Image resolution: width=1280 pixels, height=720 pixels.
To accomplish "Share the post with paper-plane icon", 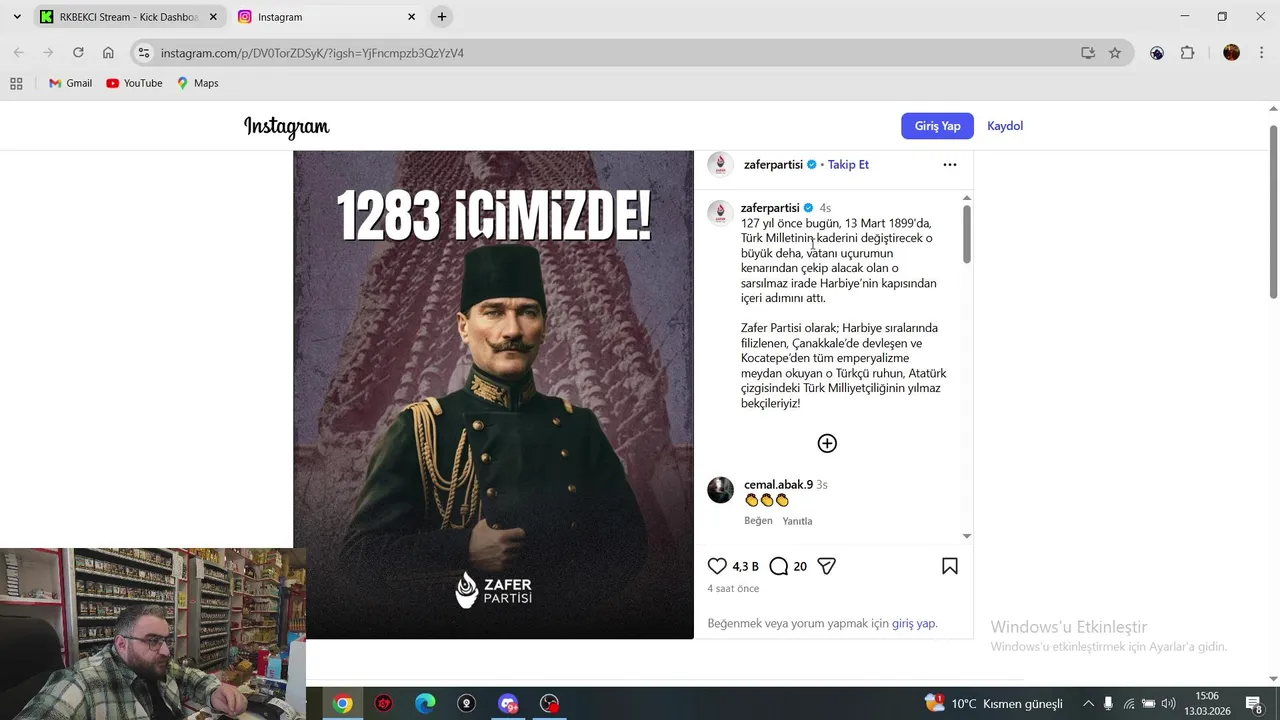I will 826,566.
